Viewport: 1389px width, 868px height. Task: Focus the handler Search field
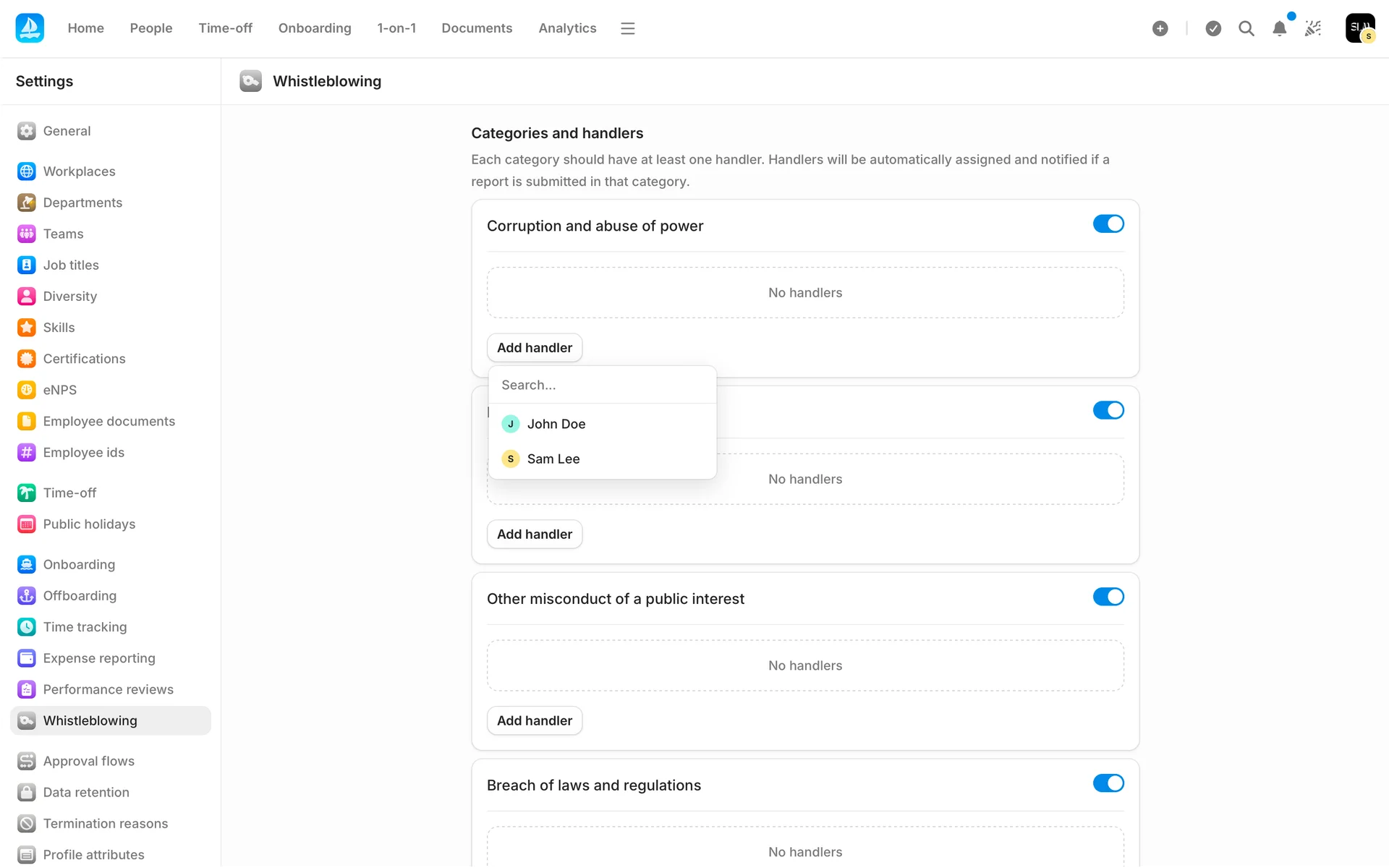[x=602, y=385]
